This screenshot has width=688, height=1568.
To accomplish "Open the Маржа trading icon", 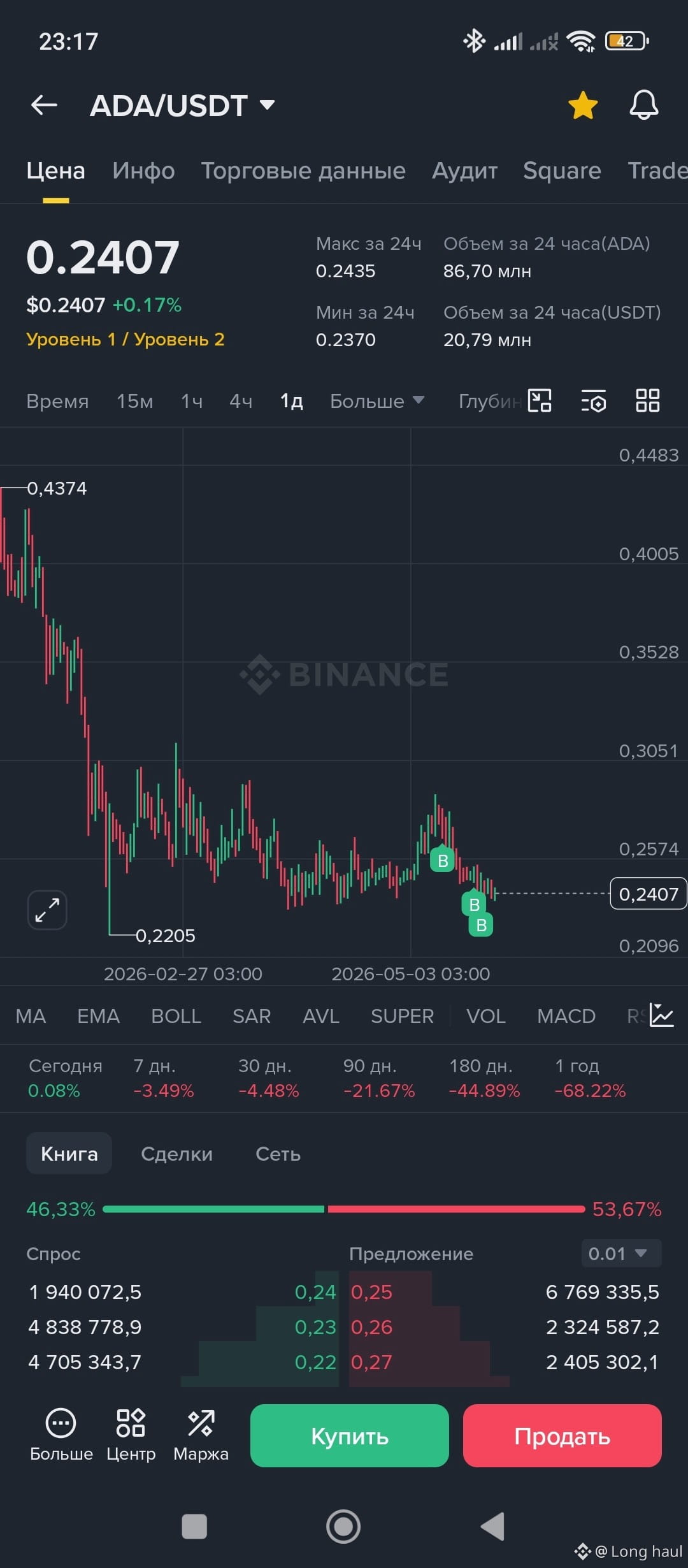I will pos(201,1435).
